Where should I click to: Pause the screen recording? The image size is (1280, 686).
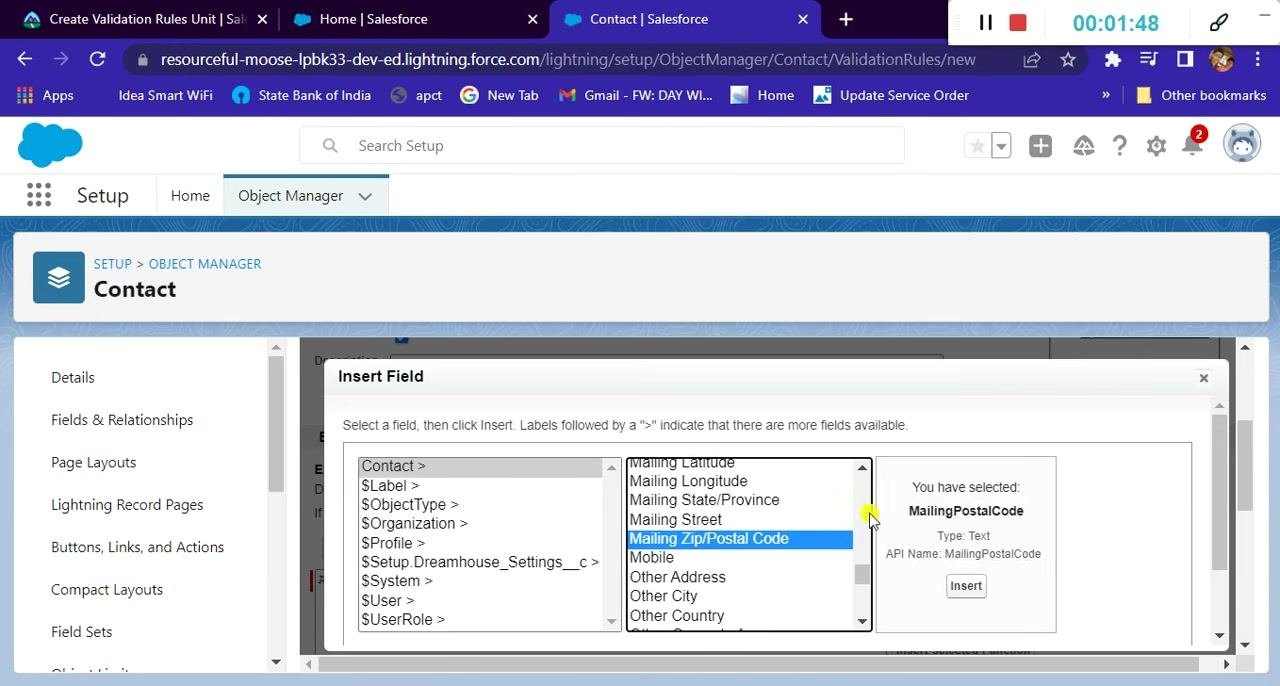(985, 22)
